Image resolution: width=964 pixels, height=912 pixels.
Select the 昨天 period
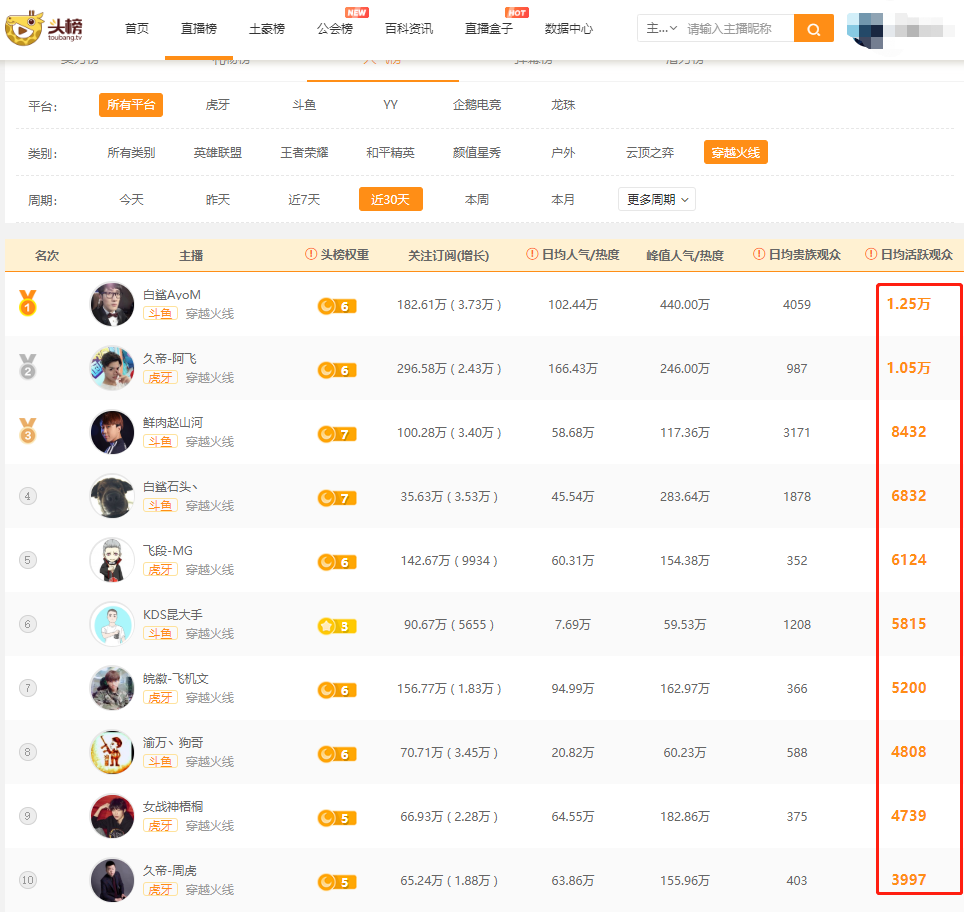coord(218,199)
